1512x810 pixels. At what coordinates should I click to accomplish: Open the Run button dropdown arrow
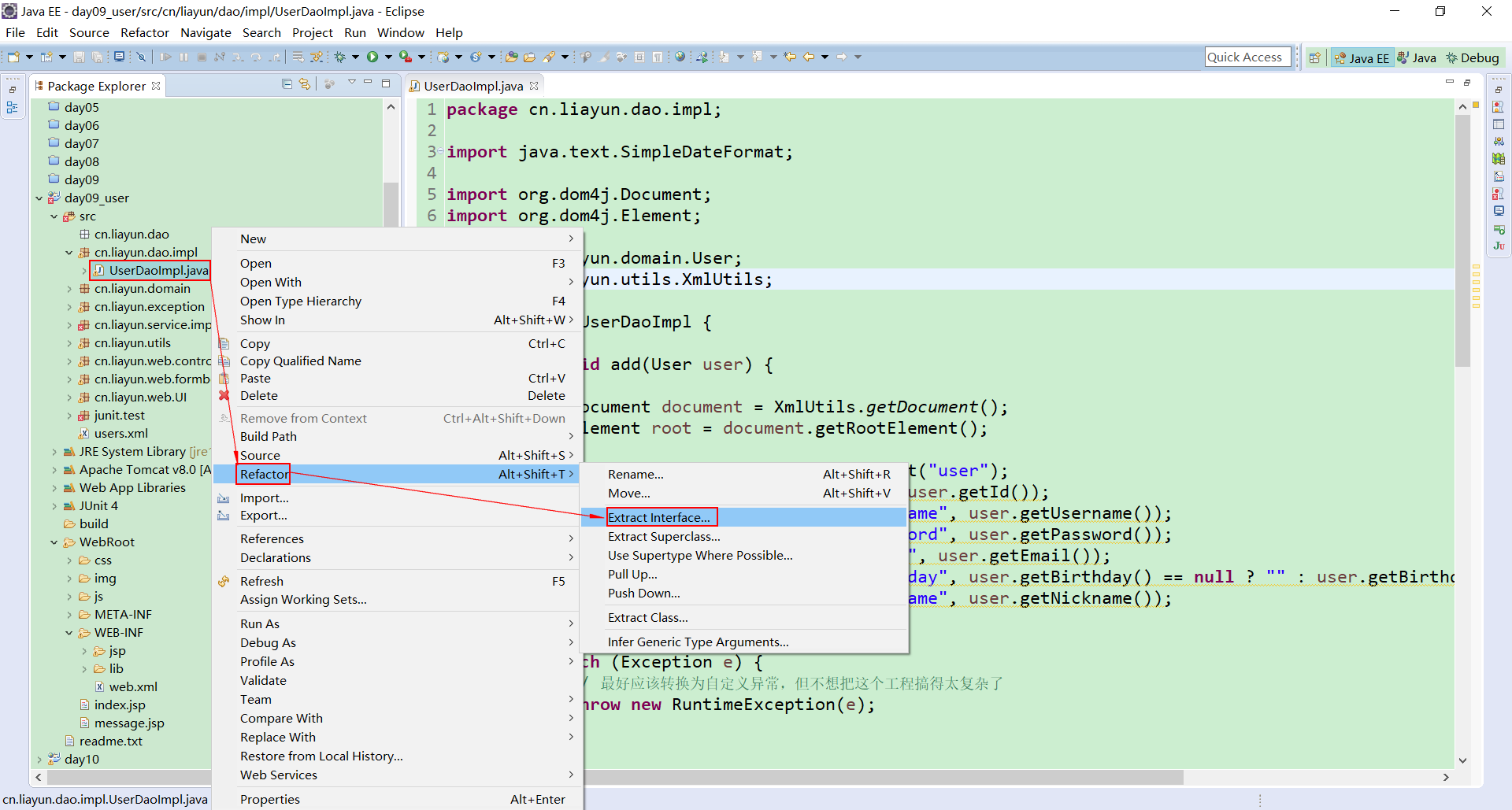click(387, 57)
